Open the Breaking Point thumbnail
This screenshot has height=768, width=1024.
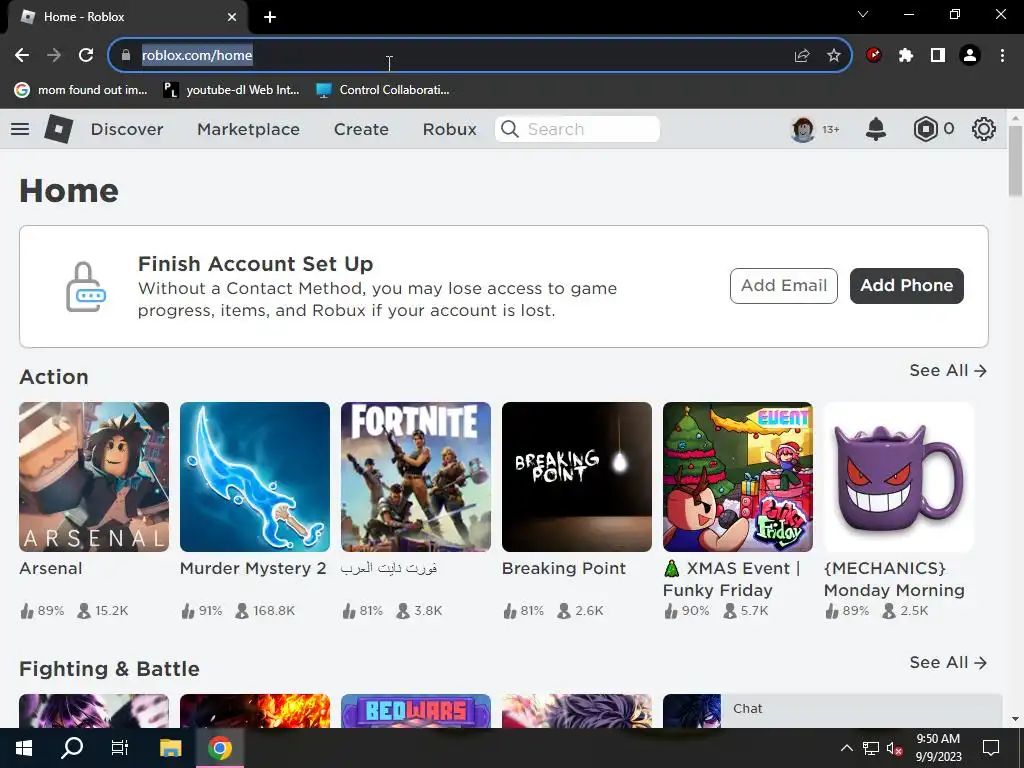pos(577,477)
